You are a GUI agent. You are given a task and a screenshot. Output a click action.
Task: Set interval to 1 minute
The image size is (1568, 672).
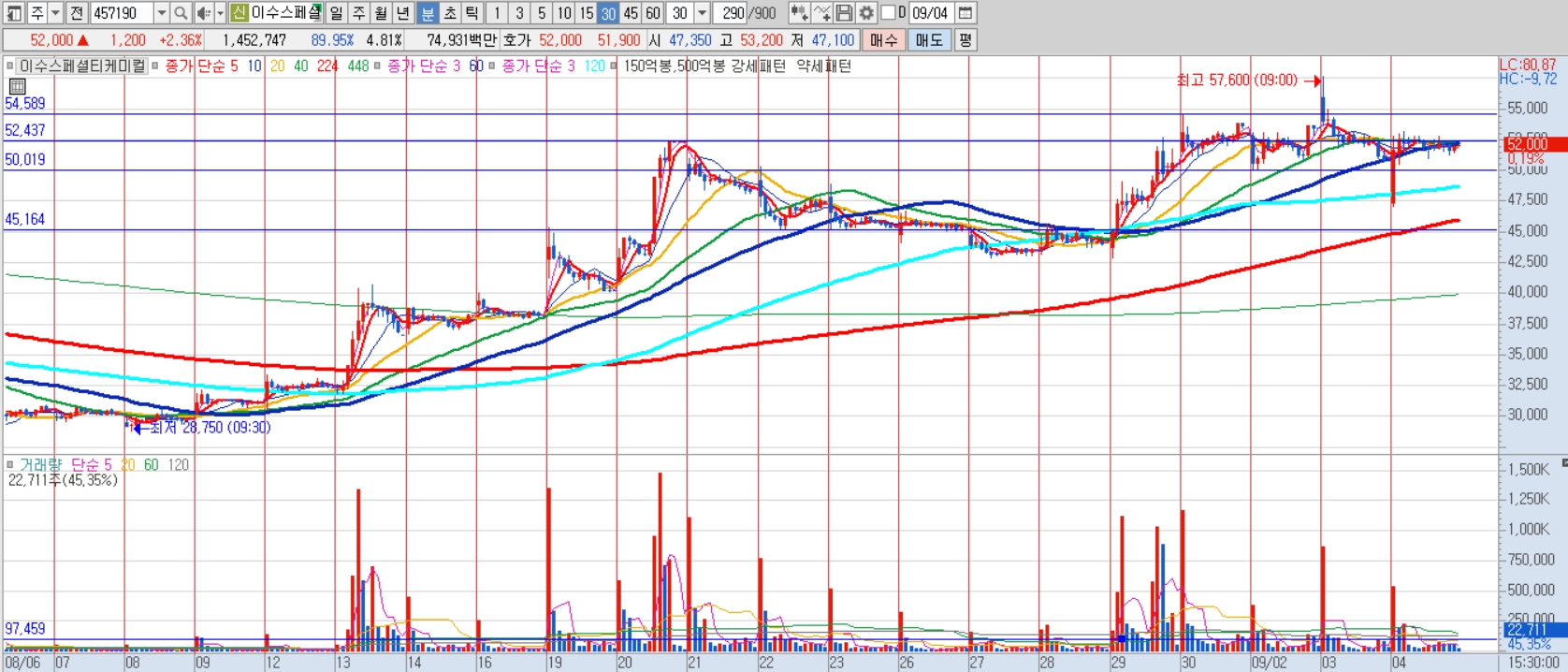[497, 13]
